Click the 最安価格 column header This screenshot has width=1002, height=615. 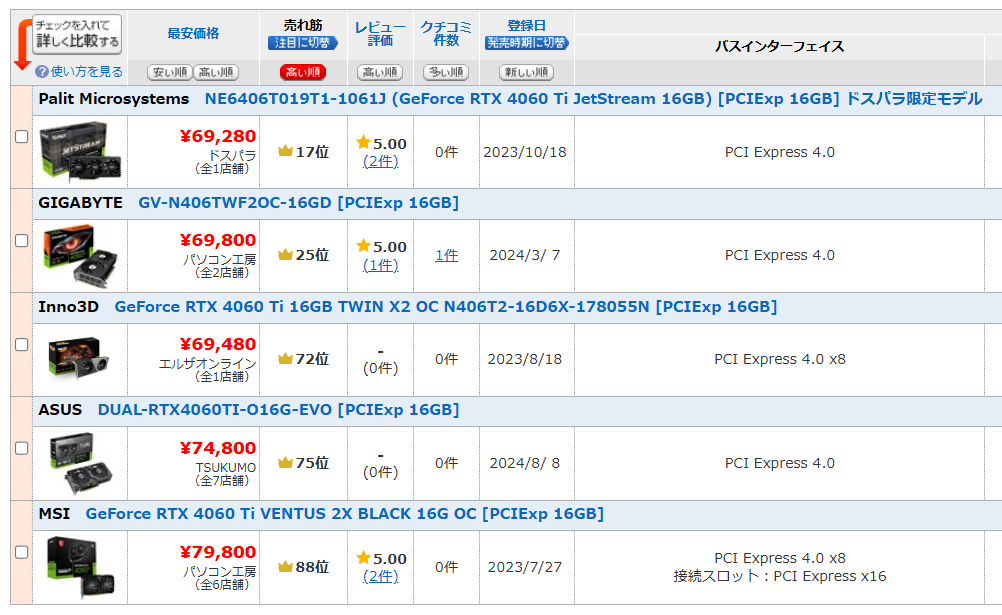point(193,33)
